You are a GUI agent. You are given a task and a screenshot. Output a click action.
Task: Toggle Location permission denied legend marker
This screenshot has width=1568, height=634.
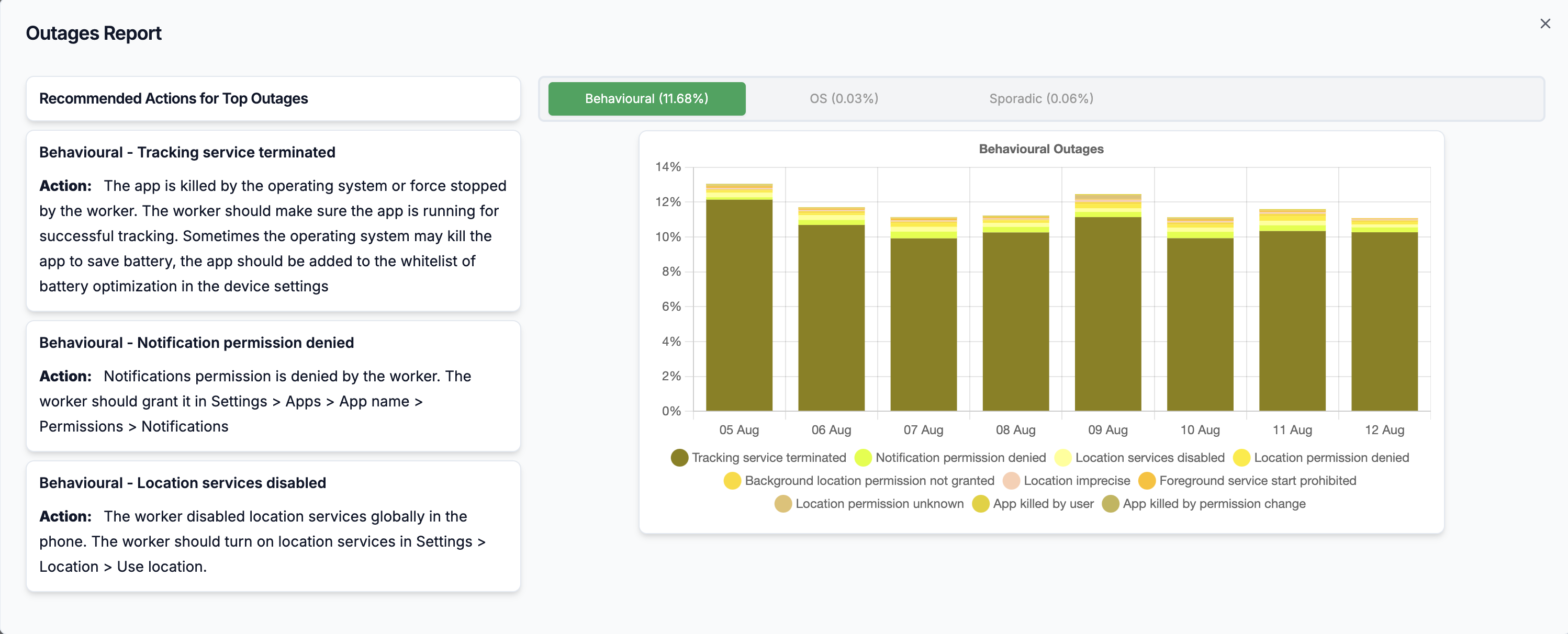click(1241, 458)
